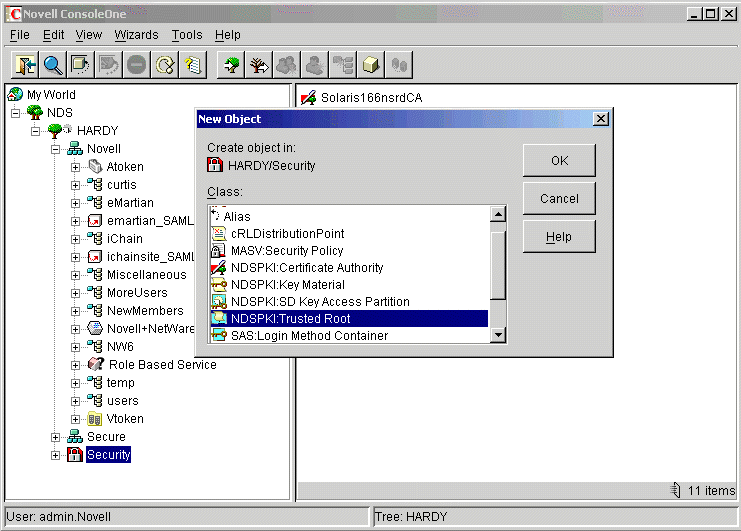
Task: Expand the iChain container
Action: click(75, 239)
